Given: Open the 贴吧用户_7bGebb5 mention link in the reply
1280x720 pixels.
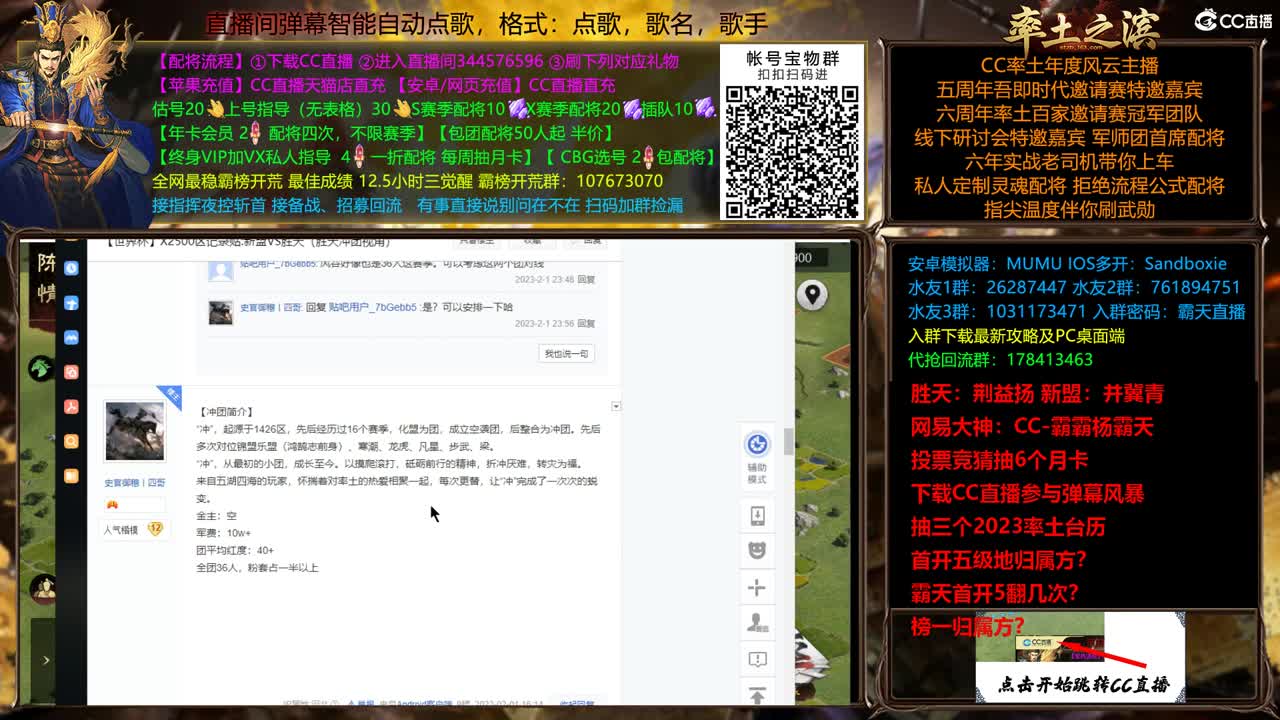Looking at the screenshot, I should 373,307.
